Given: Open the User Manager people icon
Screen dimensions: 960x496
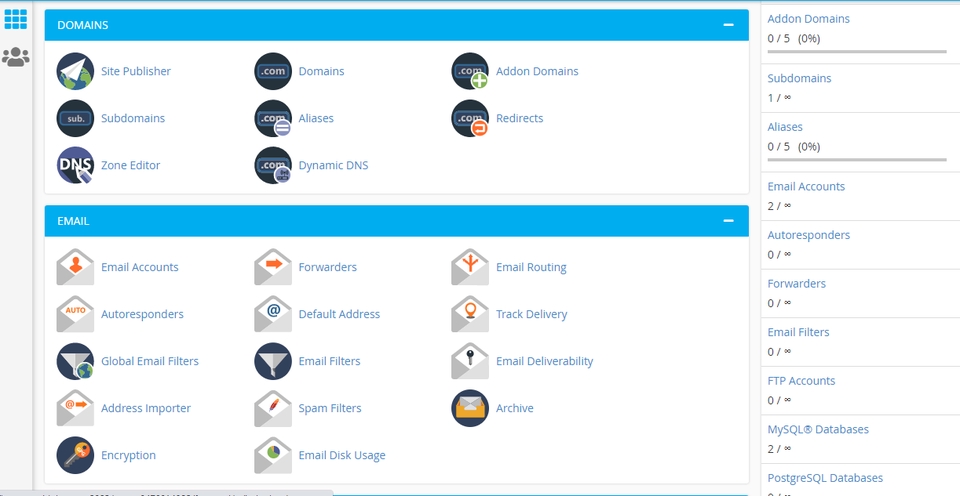Looking at the screenshot, I should pos(15,57).
